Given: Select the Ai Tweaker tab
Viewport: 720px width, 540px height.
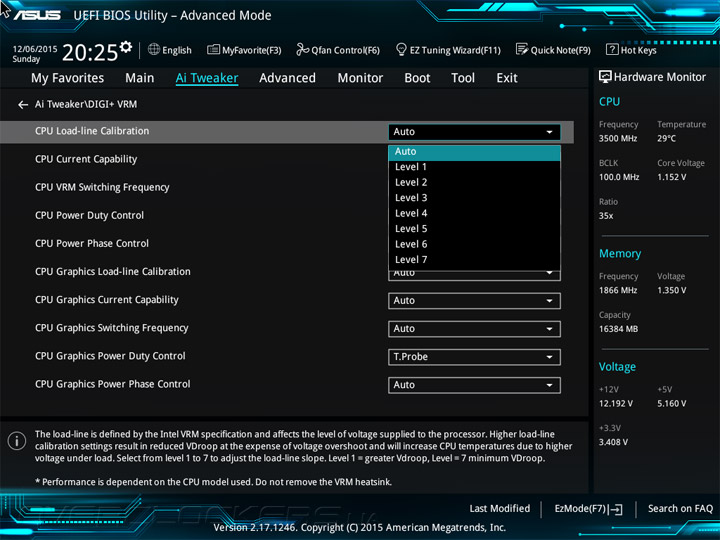Looking at the screenshot, I should 207,78.
